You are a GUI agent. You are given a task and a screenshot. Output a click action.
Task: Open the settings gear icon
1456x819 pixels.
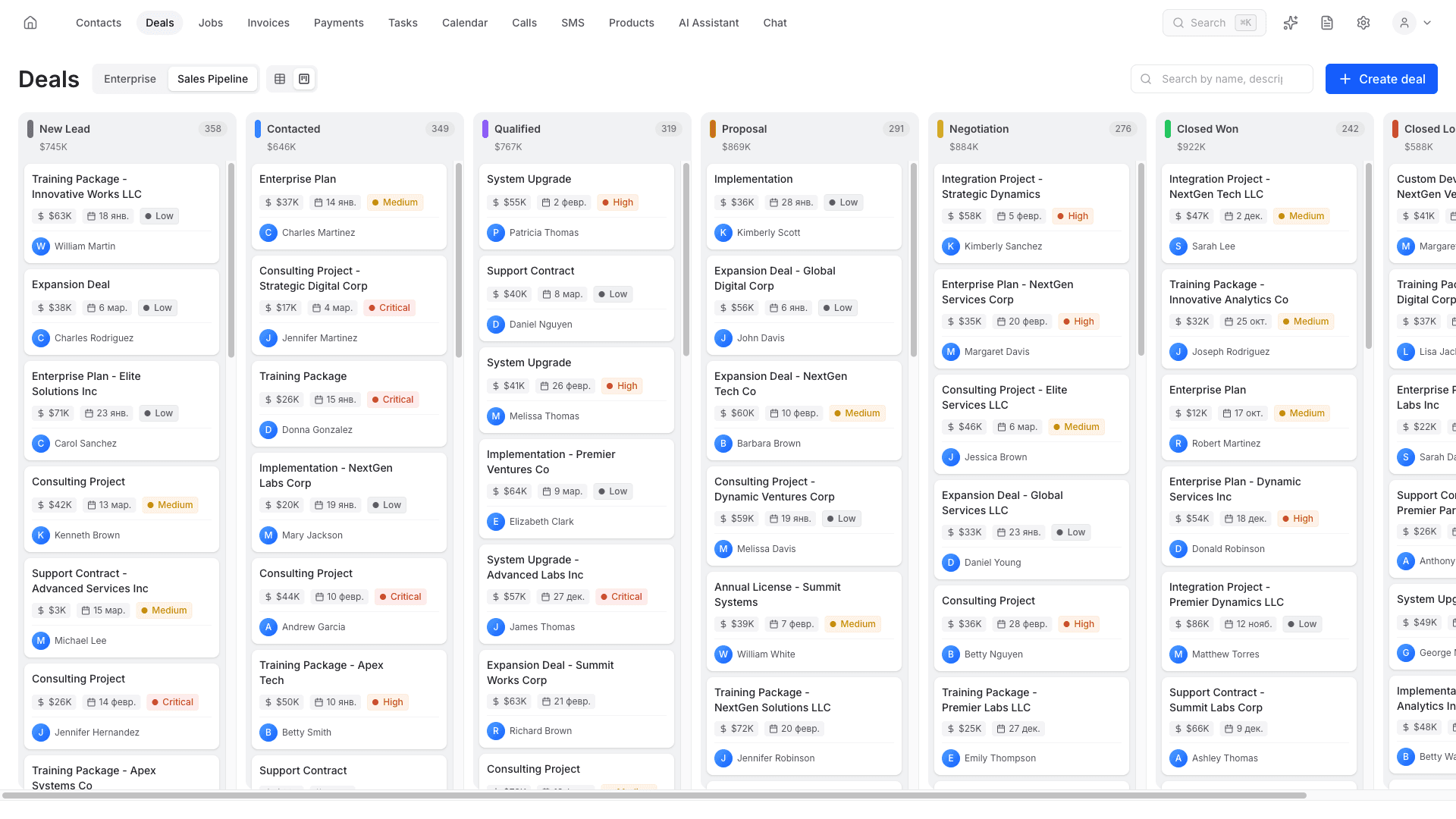point(1363,23)
